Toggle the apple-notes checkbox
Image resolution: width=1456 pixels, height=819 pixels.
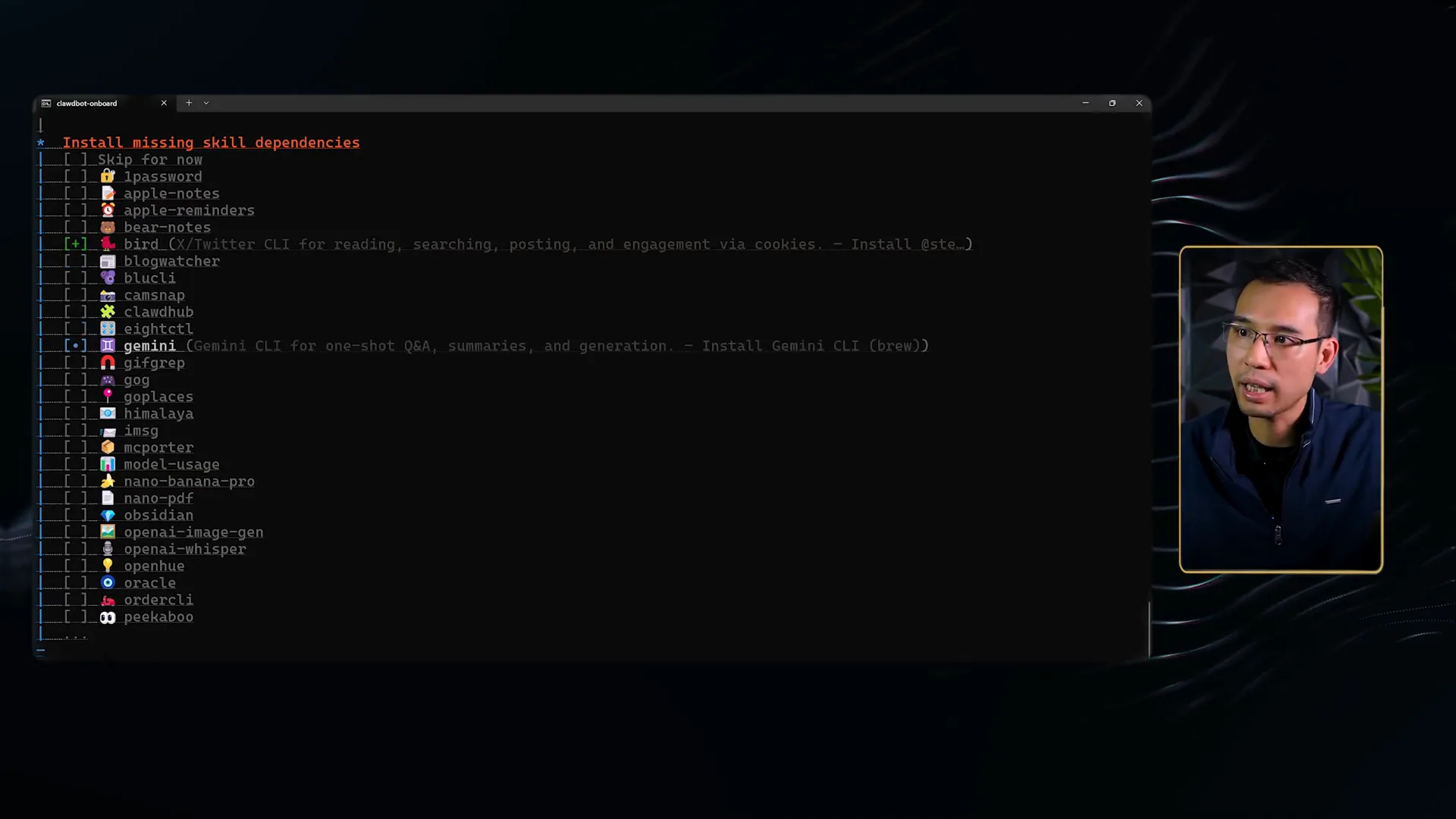coord(75,193)
